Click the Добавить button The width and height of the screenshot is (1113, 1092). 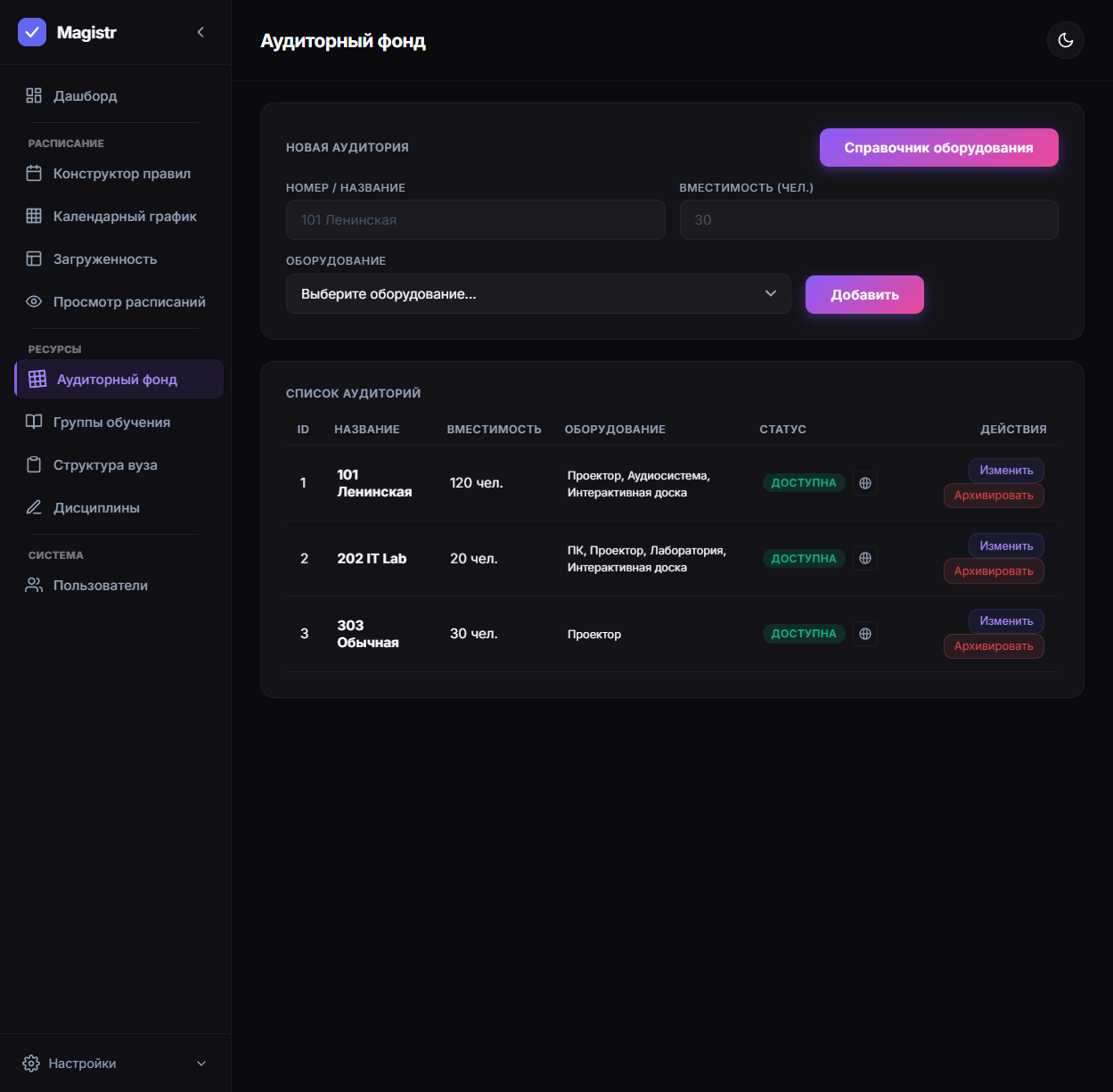(x=864, y=294)
